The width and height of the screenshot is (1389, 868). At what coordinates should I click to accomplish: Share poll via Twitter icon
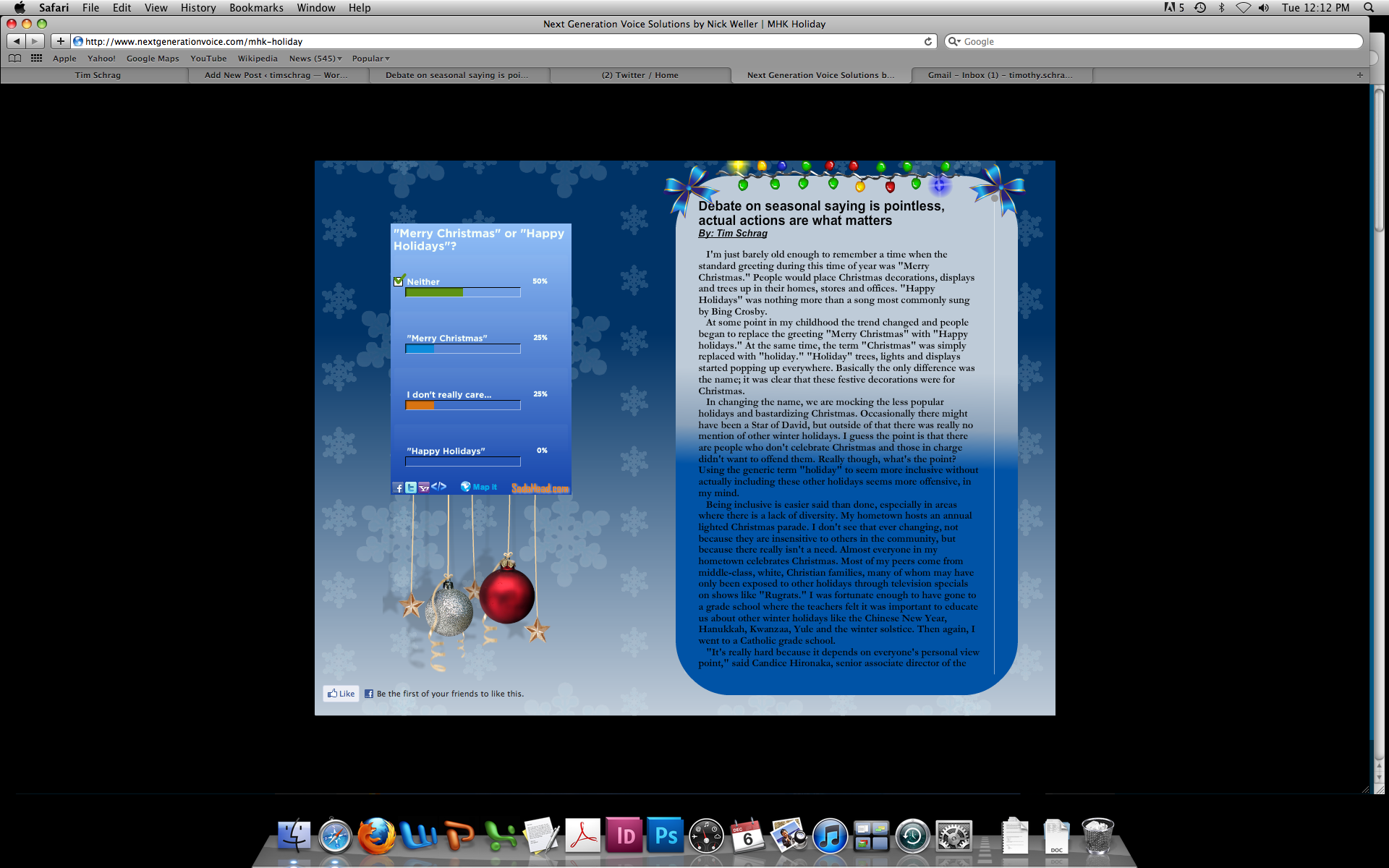click(411, 488)
